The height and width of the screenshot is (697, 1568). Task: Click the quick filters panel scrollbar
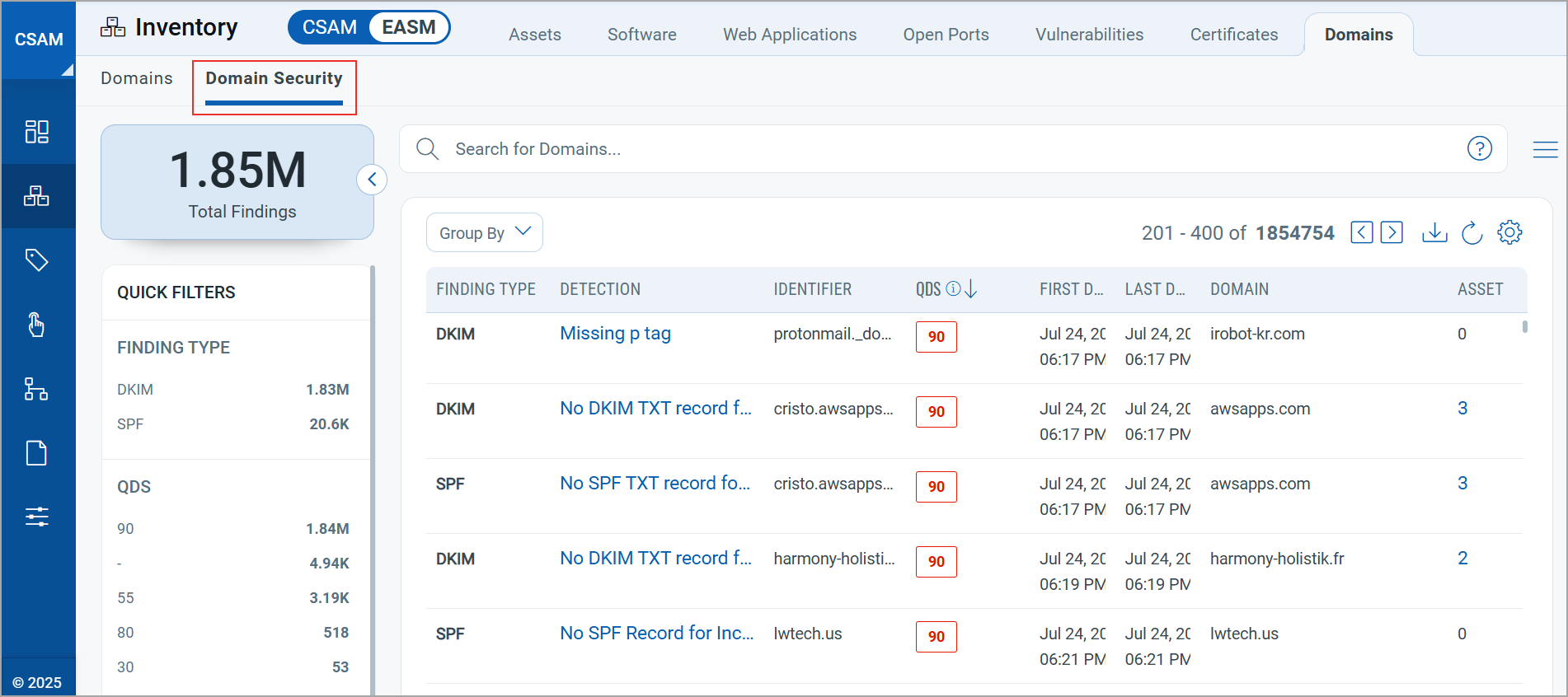(373, 479)
